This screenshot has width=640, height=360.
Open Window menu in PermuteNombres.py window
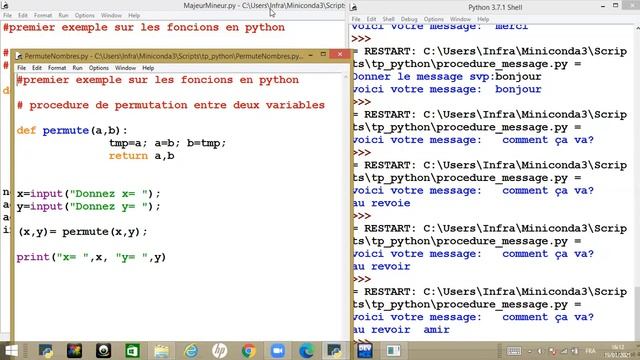point(125,68)
